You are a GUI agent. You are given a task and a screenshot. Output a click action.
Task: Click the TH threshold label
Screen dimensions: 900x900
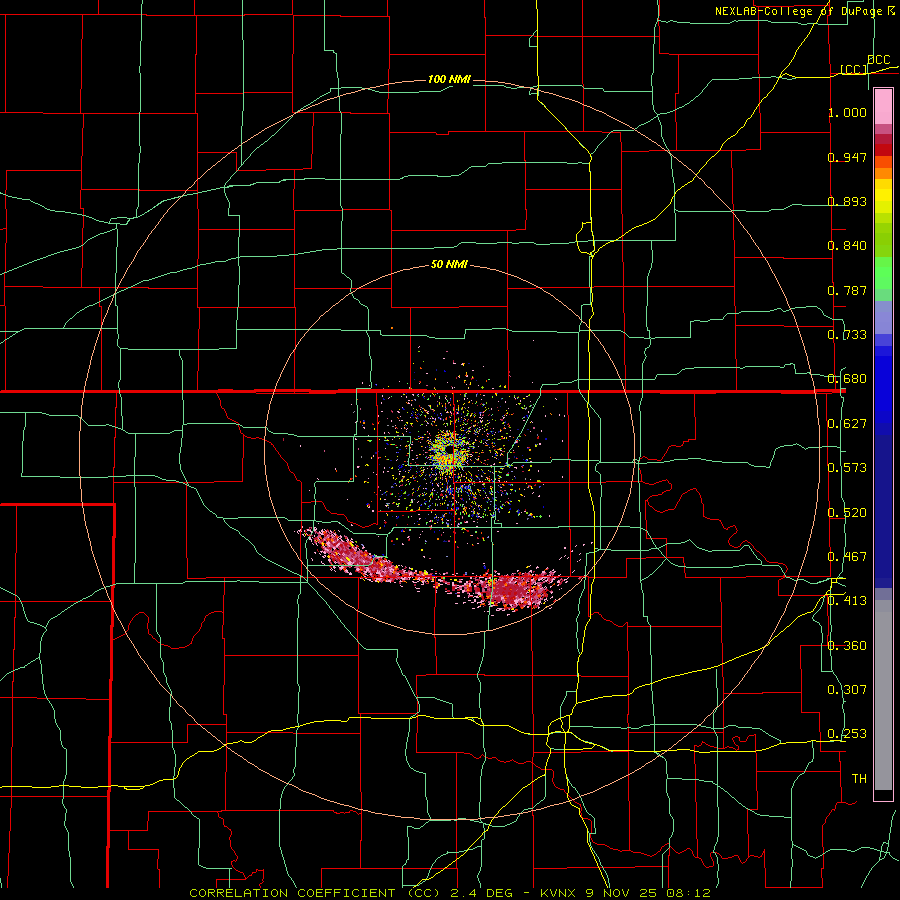click(x=859, y=779)
